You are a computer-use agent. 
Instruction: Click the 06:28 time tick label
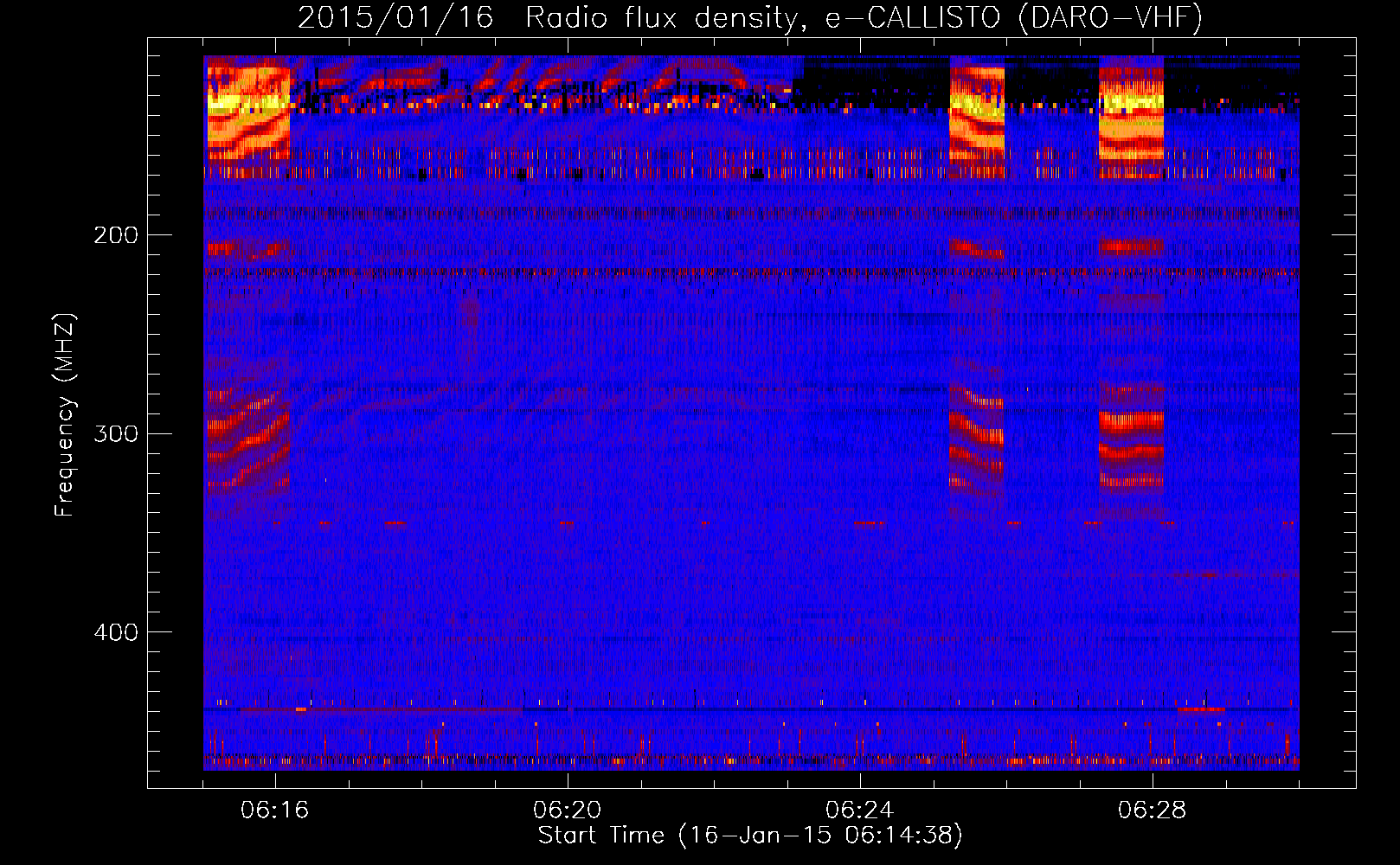click(1153, 811)
